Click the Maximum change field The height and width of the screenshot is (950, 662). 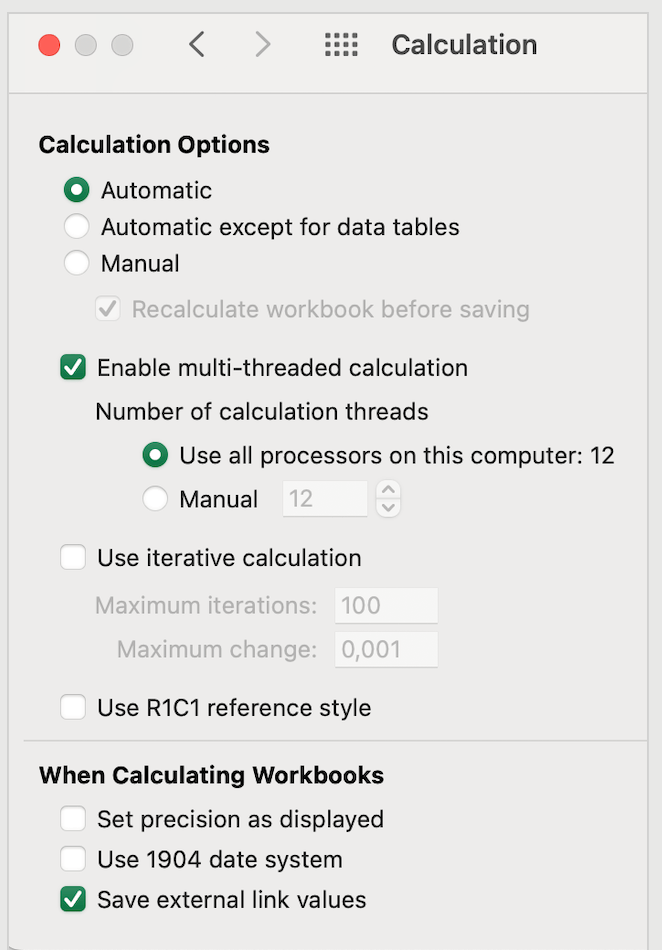386,650
